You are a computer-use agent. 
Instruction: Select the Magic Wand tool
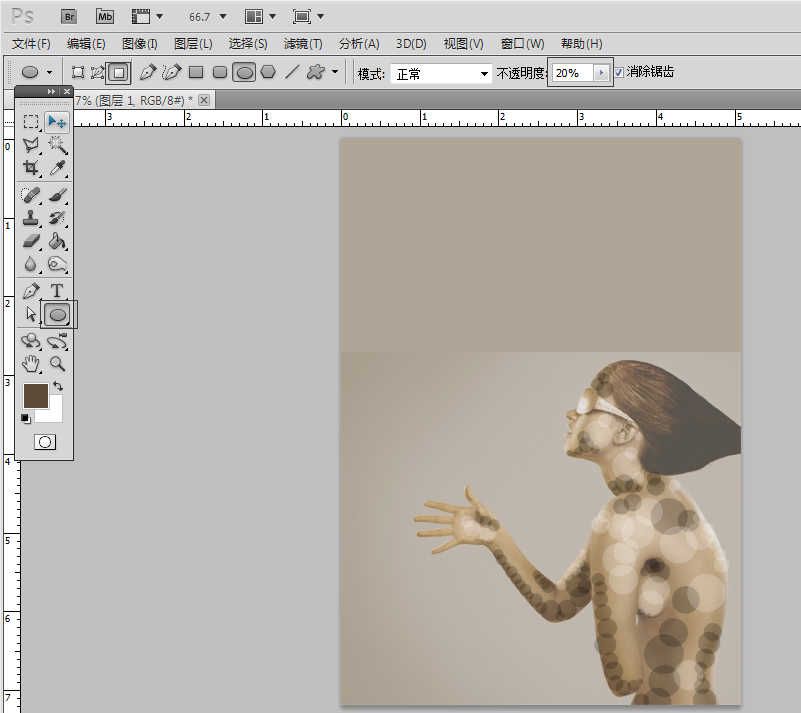[x=57, y=145]
